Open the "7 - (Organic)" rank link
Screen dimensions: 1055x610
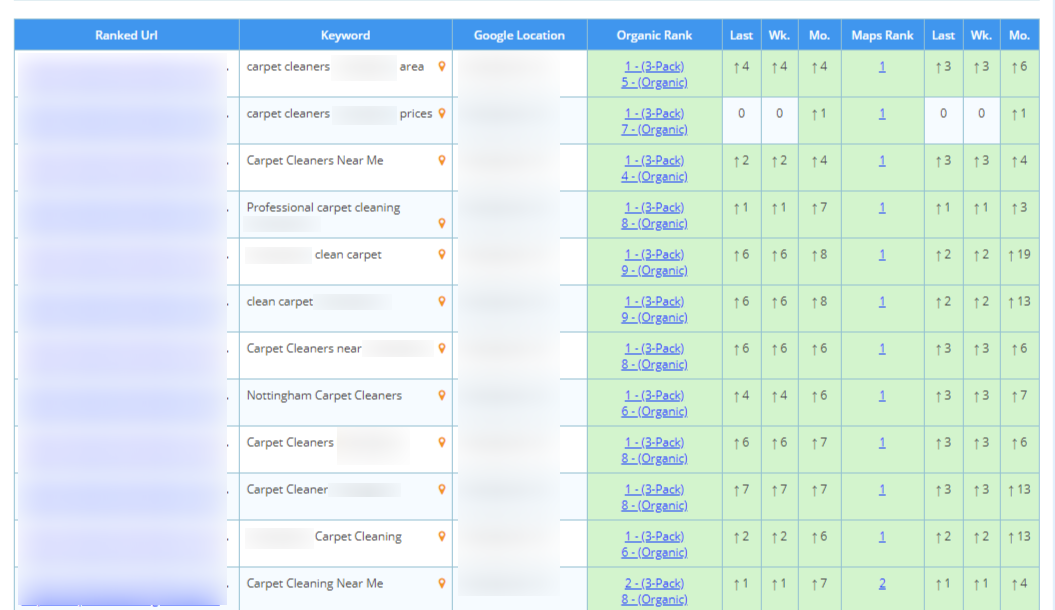click(654, 130)
